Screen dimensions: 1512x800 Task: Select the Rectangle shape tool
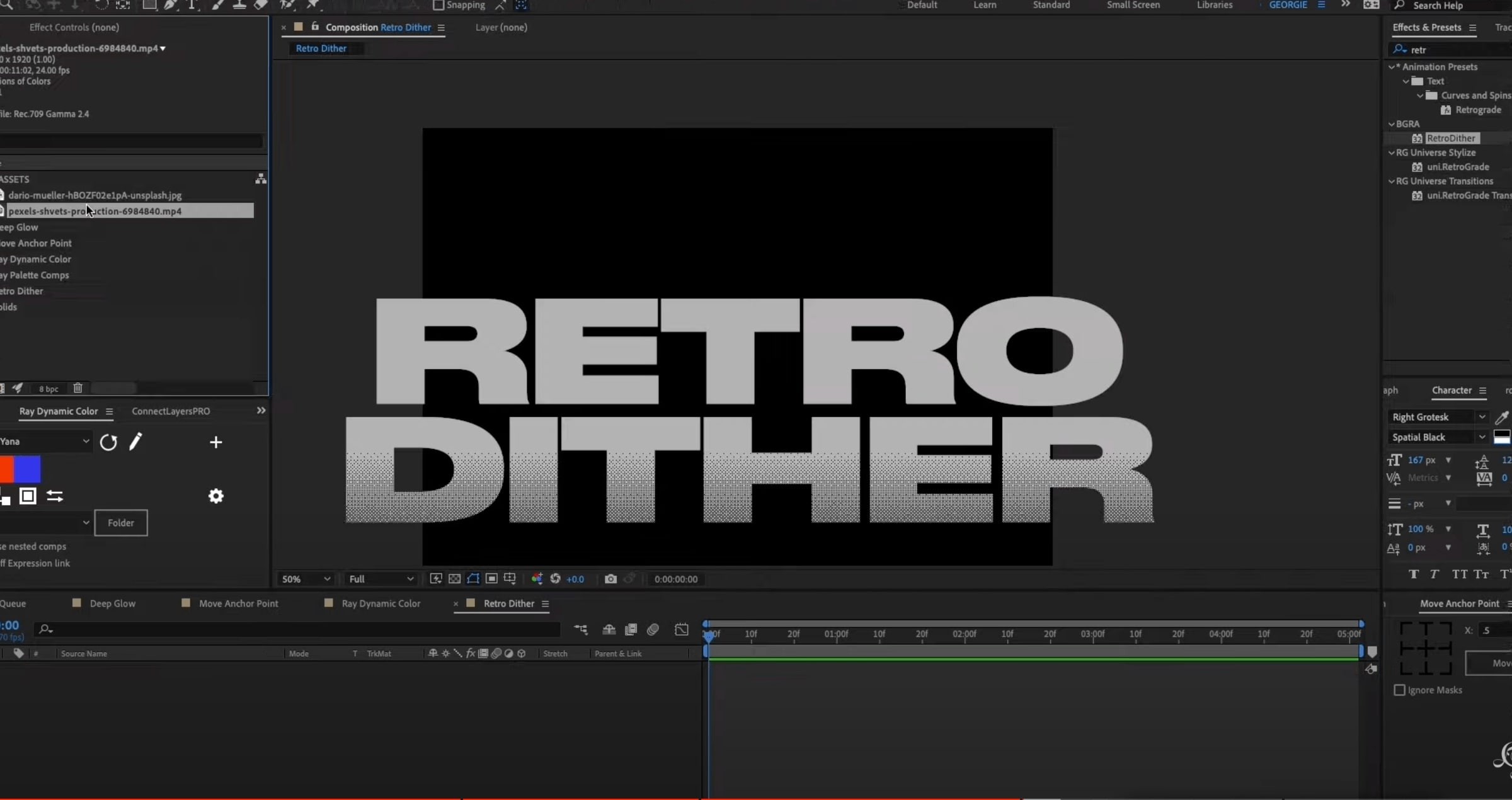[149, 5]
